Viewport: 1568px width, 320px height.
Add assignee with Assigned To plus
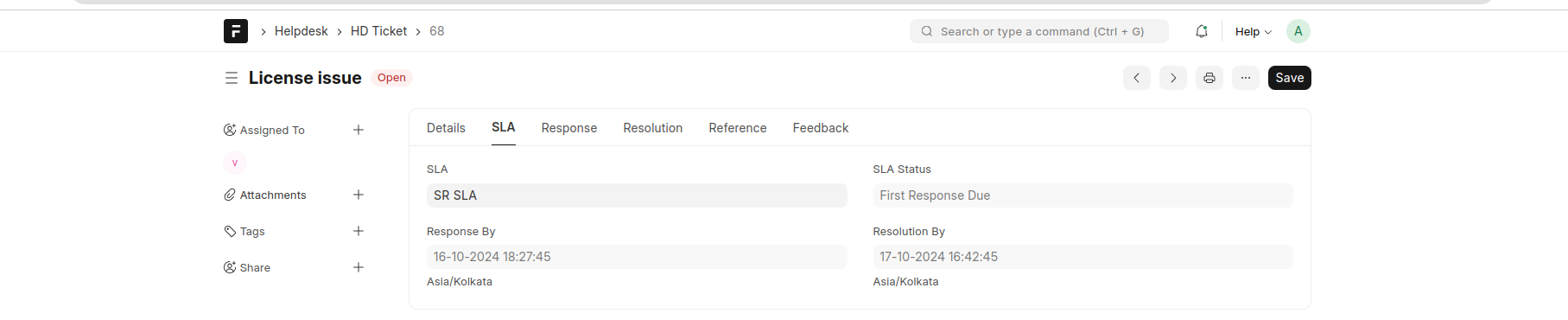pyautogui.click(x=359, y=130)
